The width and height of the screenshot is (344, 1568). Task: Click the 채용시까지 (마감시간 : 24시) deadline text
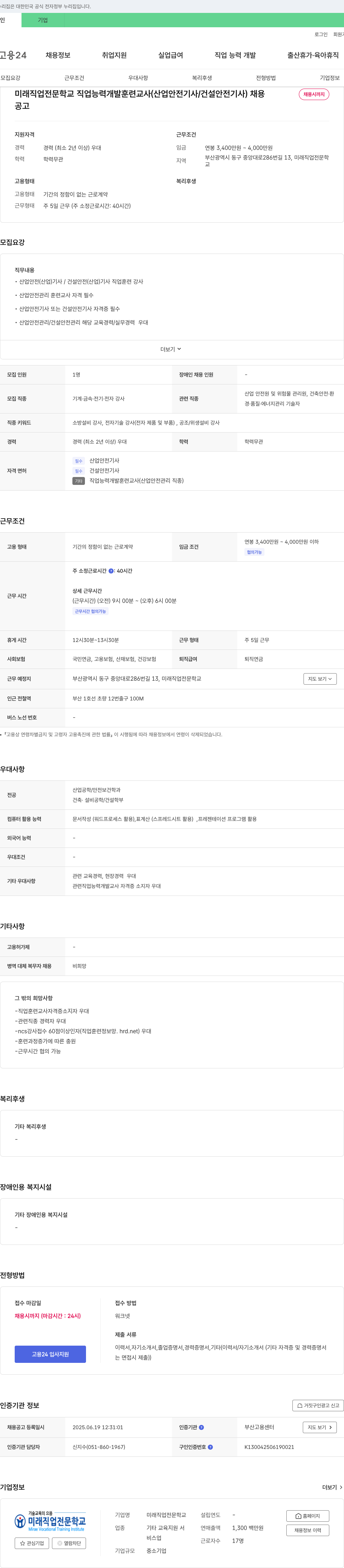point(47,1316)
